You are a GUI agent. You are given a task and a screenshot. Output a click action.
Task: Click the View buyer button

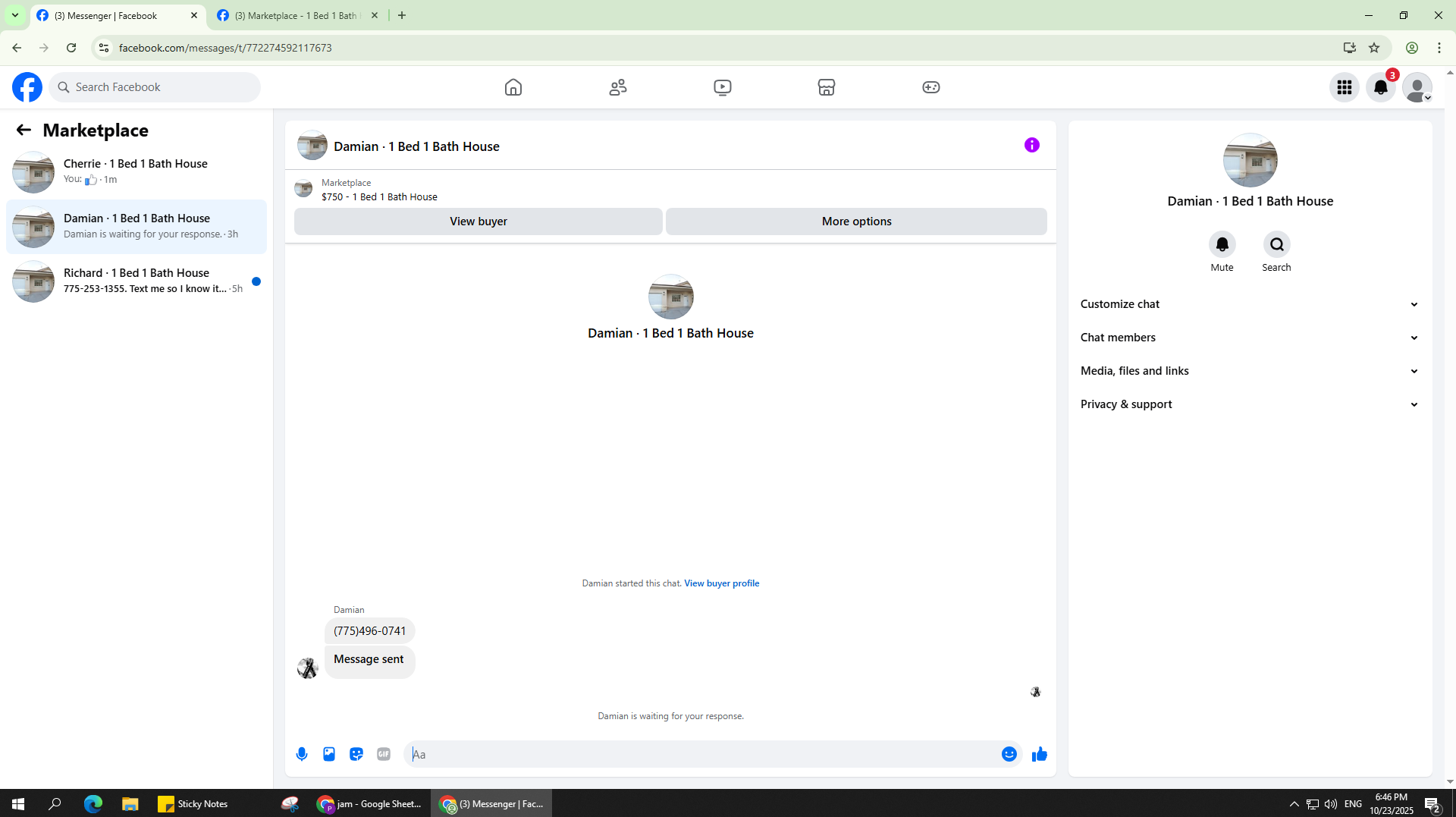[479, 222]
